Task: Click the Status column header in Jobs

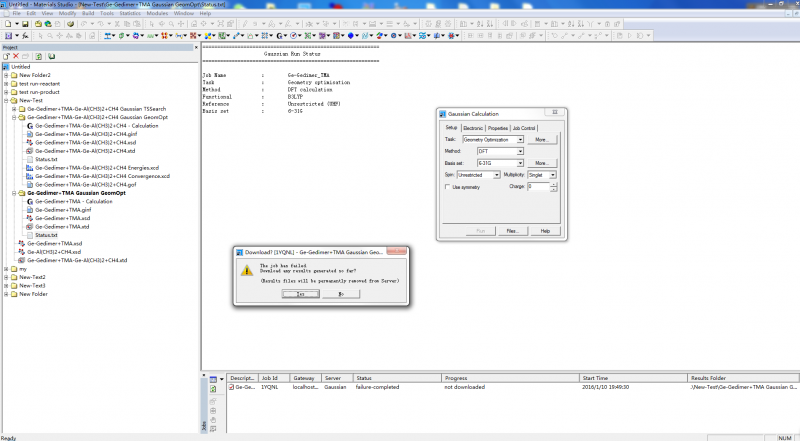Action: click(x=397, y=378)
